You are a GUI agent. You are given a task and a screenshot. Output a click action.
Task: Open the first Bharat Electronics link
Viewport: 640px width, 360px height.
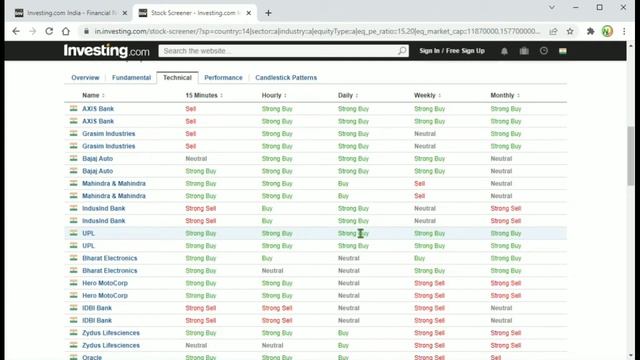click(x=110, y=258)
